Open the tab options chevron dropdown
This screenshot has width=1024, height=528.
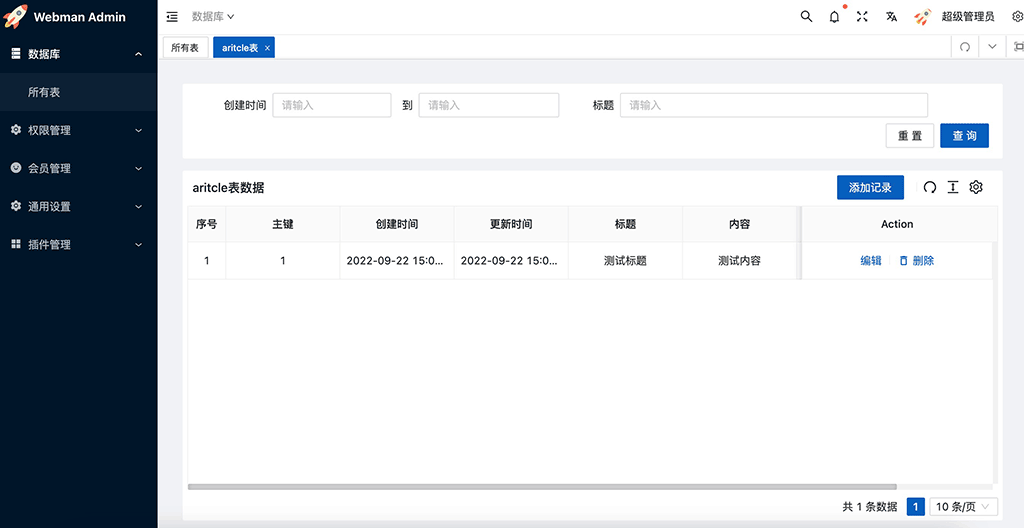[993, 47]
